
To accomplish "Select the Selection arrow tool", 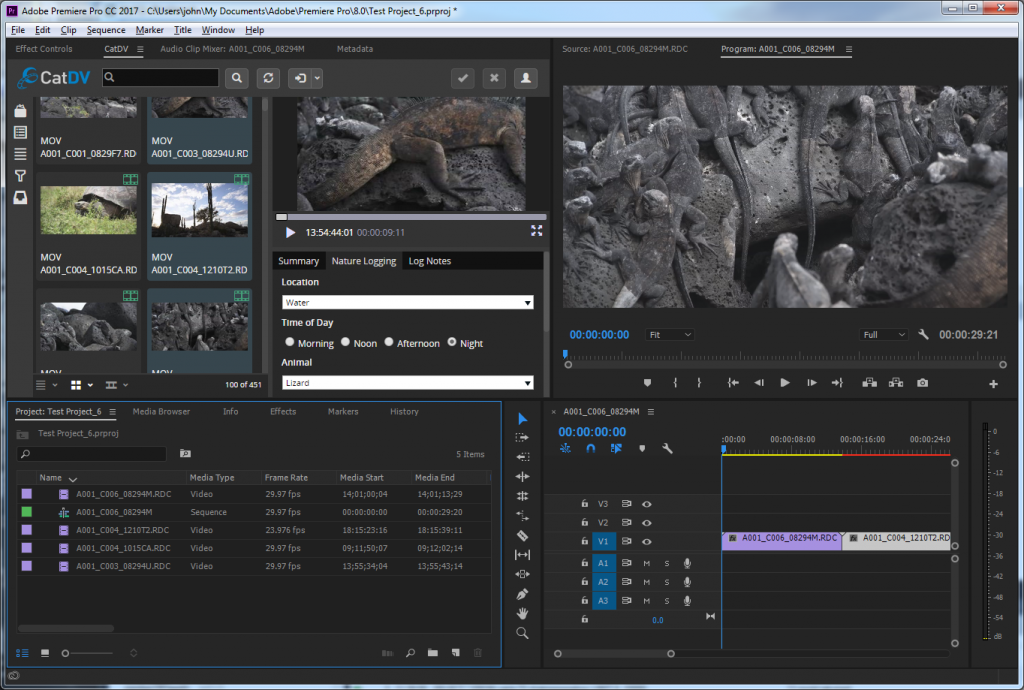I will (x=522, y=418).
